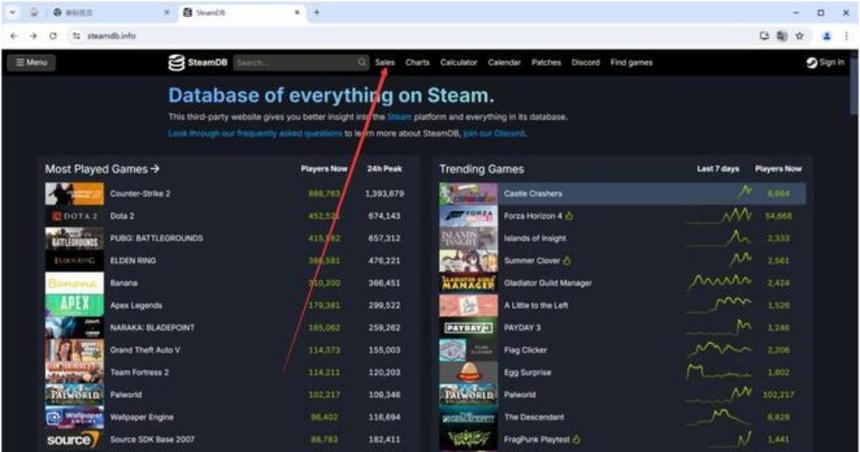Click the Egg Surprise thumbnail

point(468,372)
